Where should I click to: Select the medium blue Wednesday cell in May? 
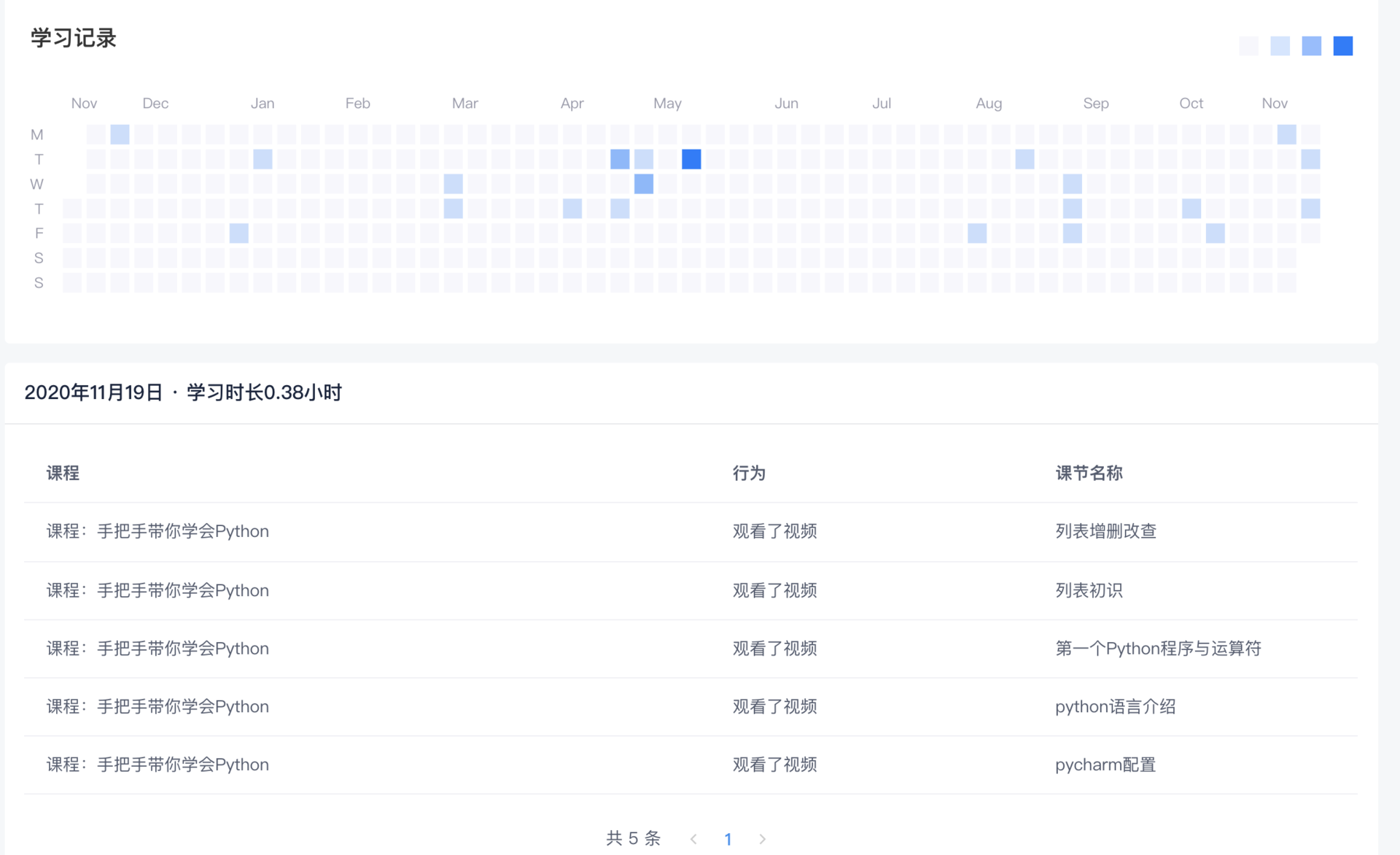pyautogui.click(x=644, y=184)
